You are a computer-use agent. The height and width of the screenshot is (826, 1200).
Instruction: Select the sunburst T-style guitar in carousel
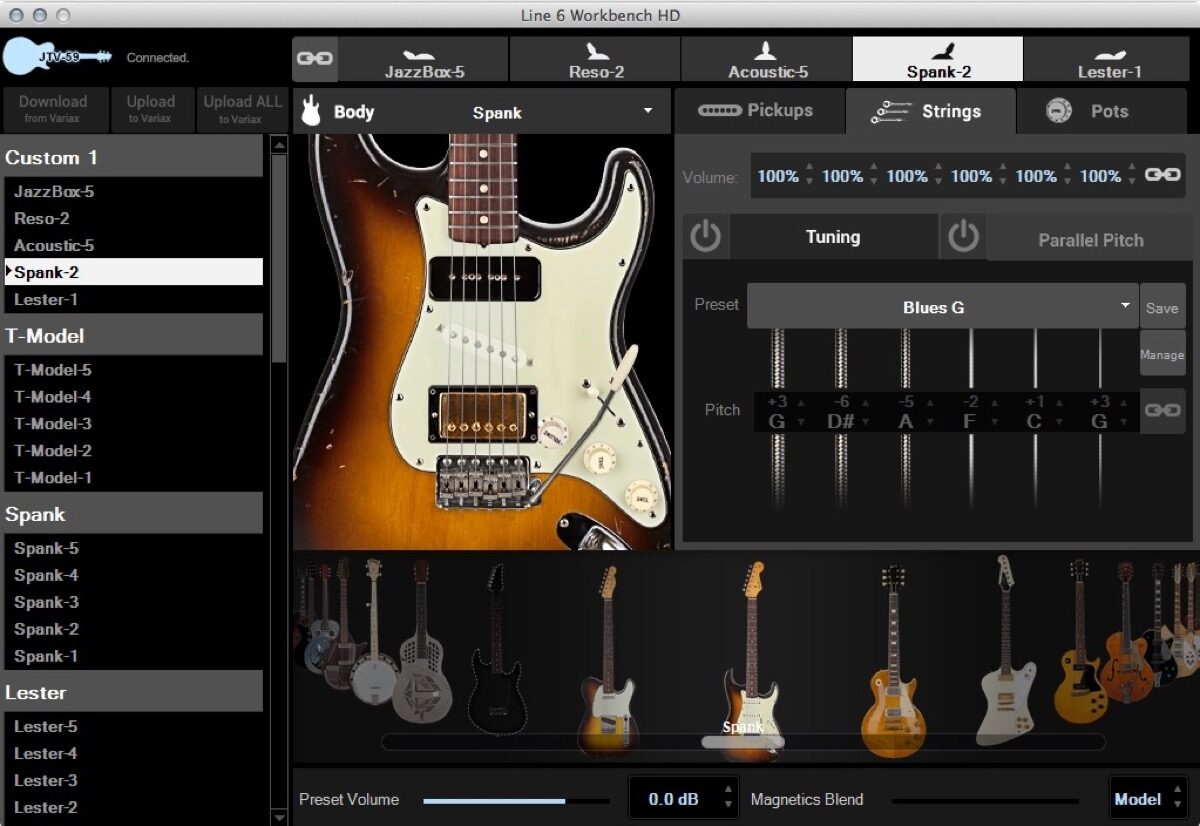(x=608, y=660)
